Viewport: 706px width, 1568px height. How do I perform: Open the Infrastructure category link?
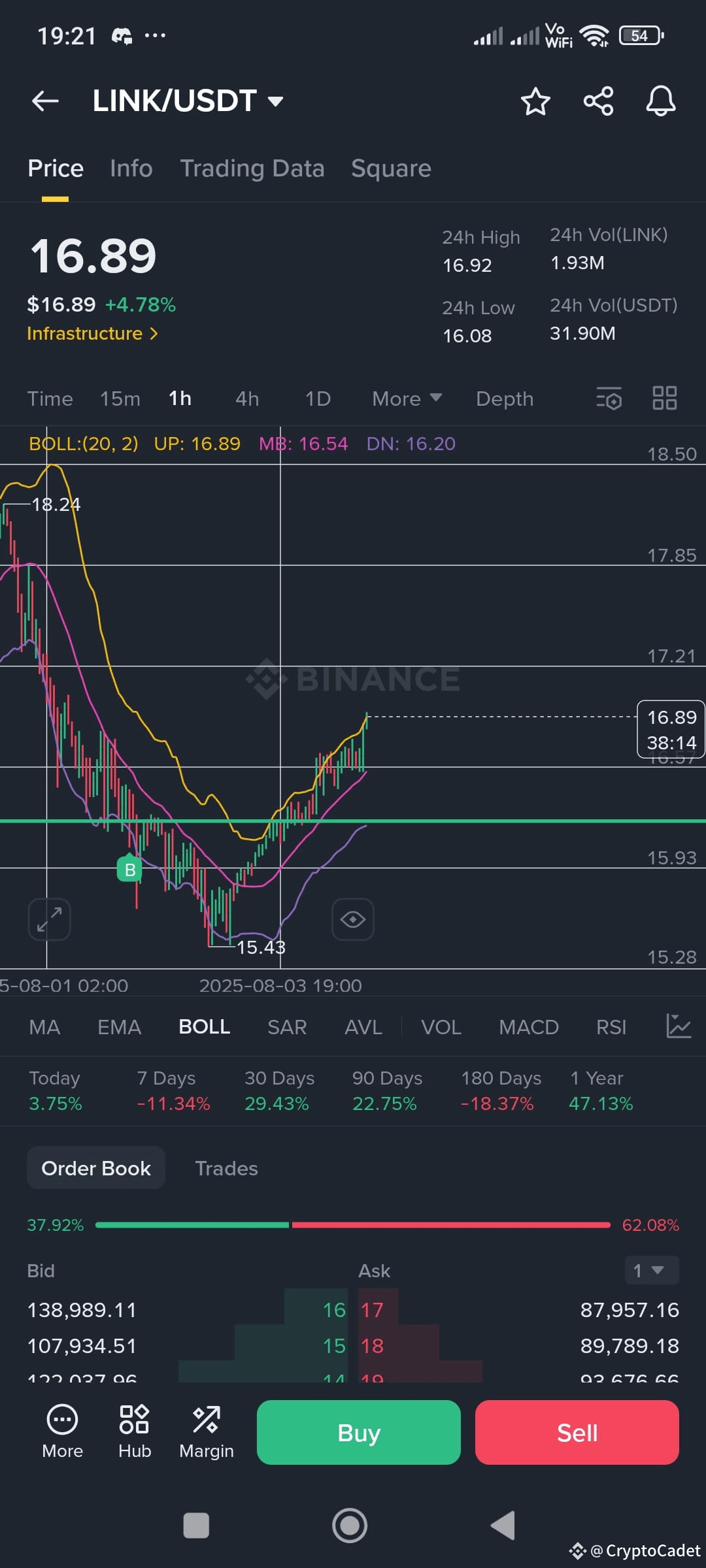[x=92, y=334]
